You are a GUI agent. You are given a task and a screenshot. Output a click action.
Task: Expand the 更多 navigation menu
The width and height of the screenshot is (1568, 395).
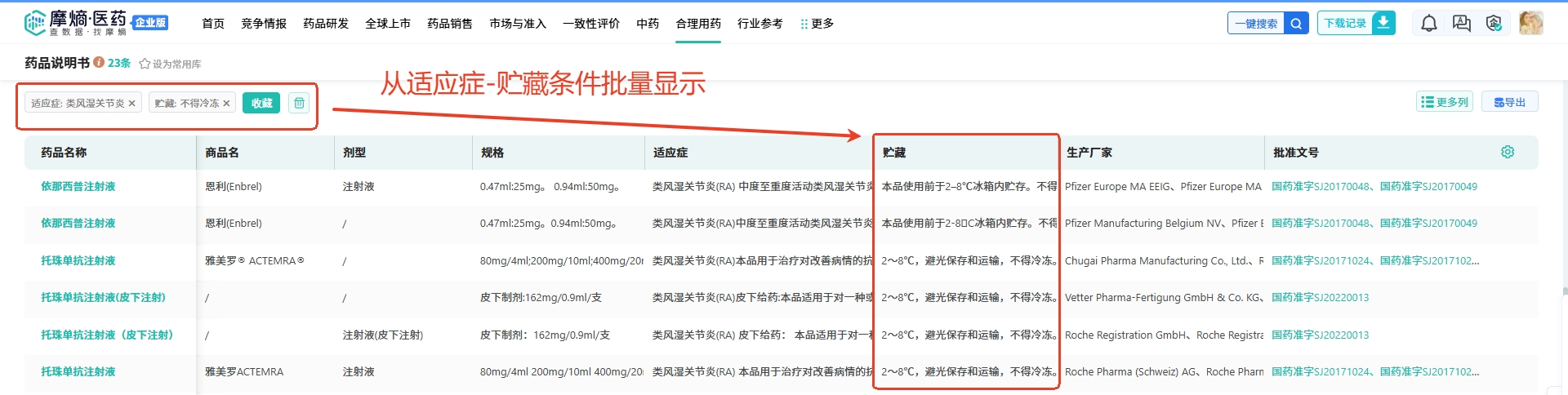click(x=817, y=24)
